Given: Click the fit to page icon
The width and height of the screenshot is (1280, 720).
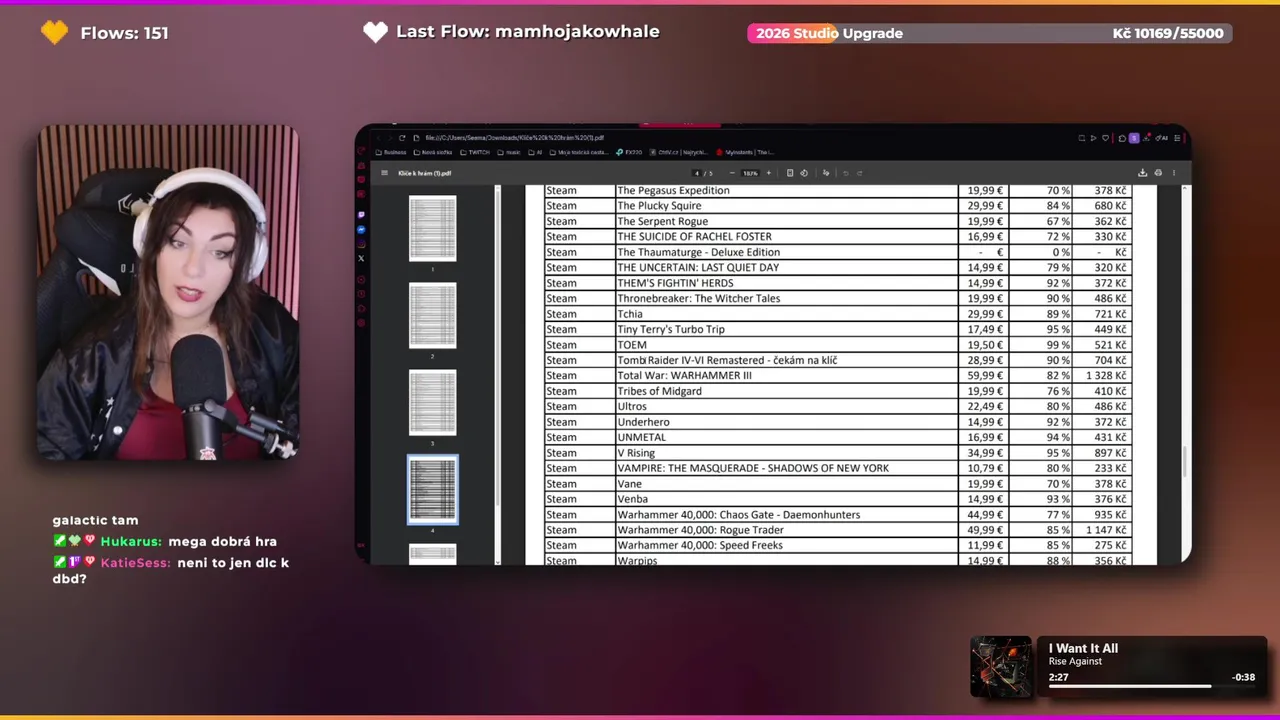Looking at the screenshot, I should coord(790,173).
